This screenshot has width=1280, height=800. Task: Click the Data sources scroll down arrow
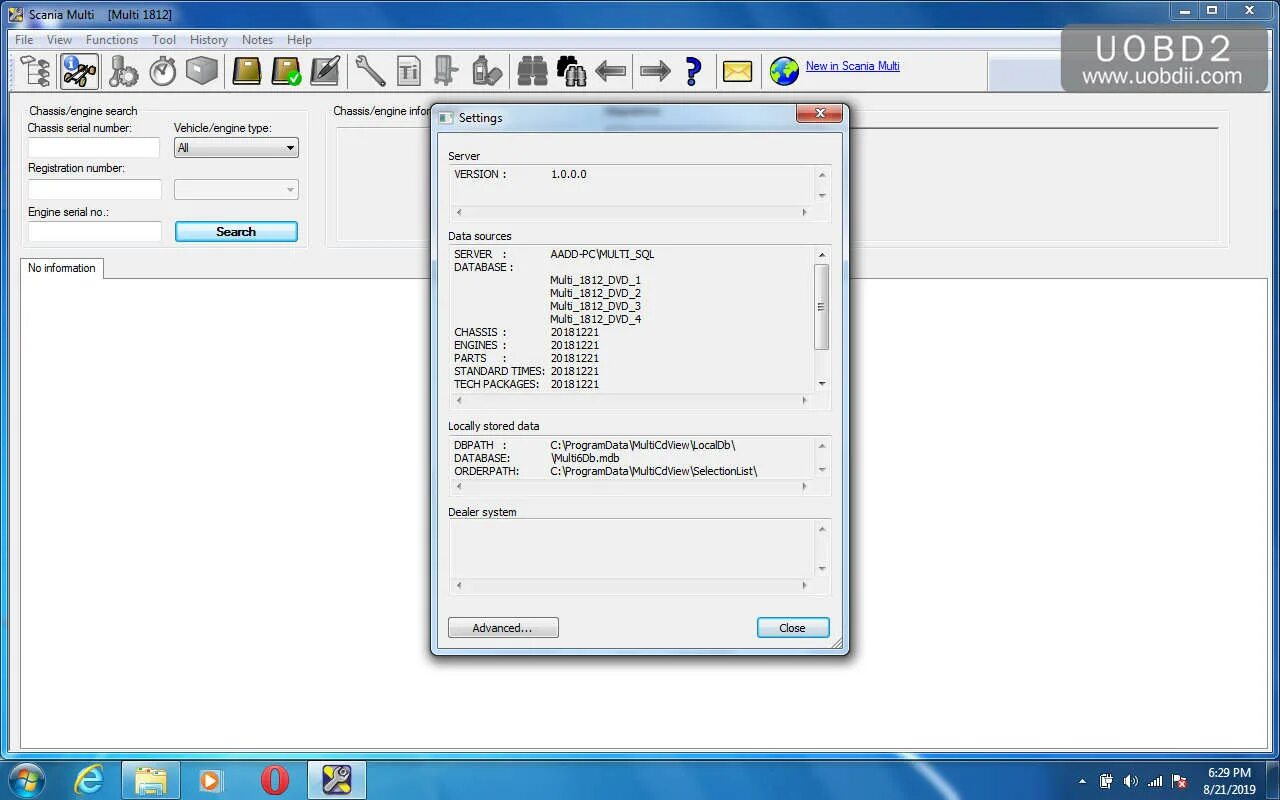pyautogui.click(x=822, y=384)
